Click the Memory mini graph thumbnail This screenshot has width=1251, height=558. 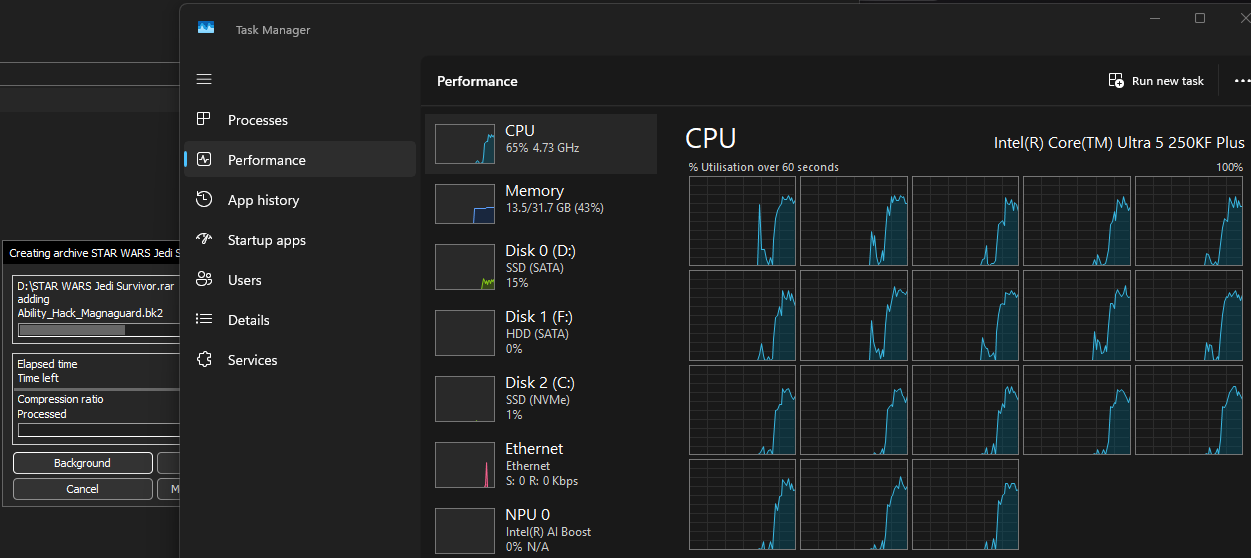point(465,204)
